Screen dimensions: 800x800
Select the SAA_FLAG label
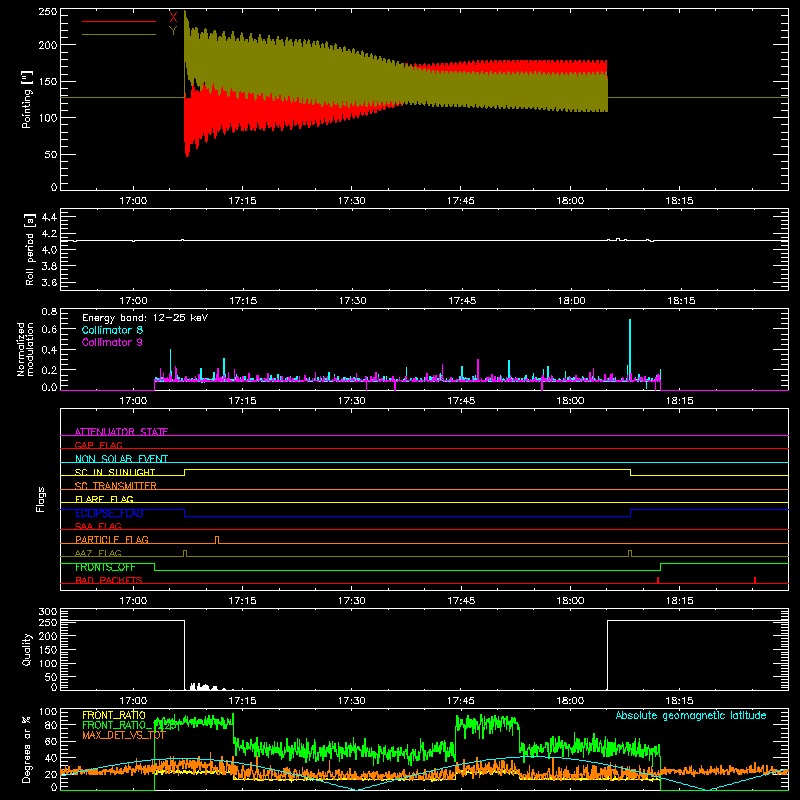98,526
